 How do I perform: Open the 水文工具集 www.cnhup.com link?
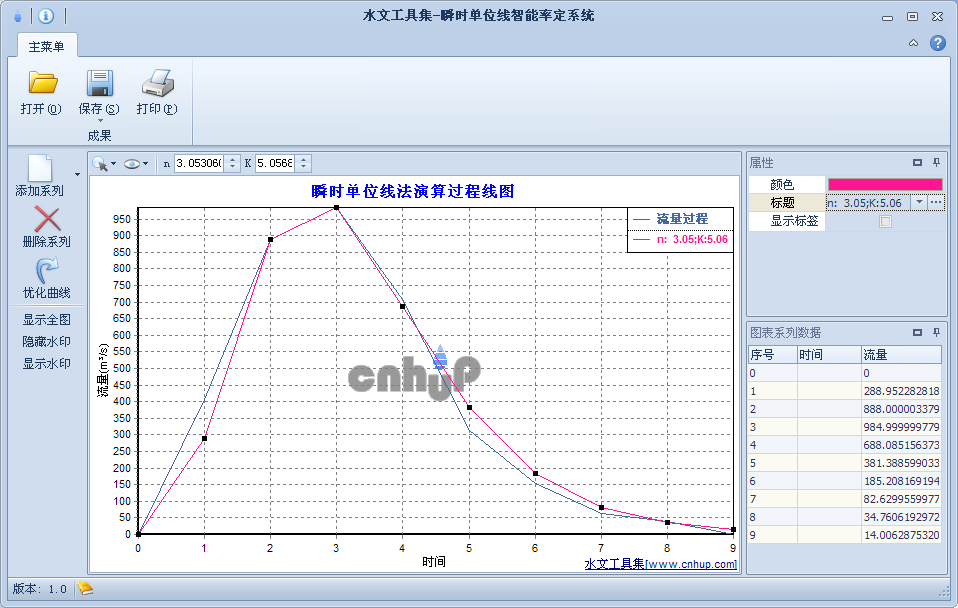coord(660,564)
